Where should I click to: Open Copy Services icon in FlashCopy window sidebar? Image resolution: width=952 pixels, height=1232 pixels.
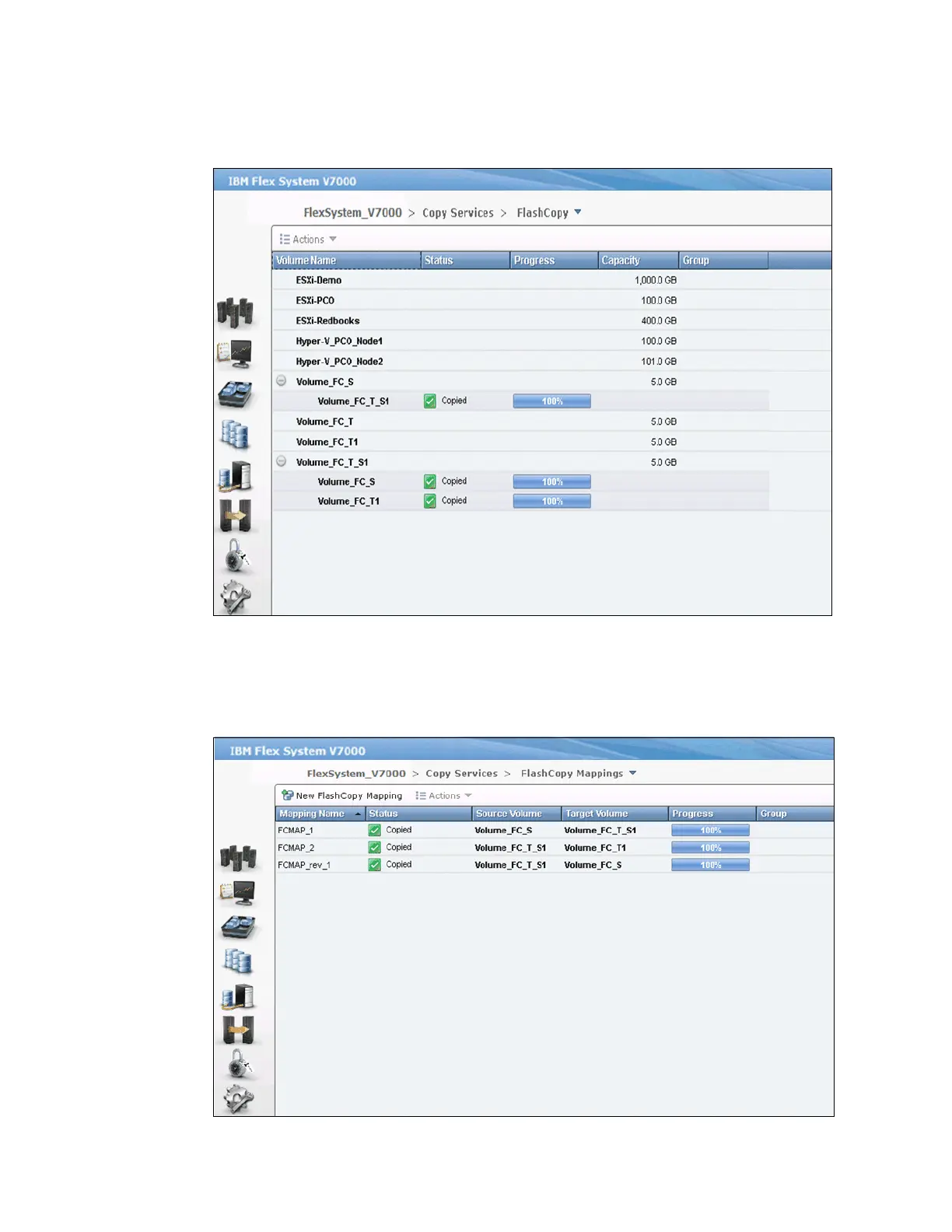(x=235, y=516)
